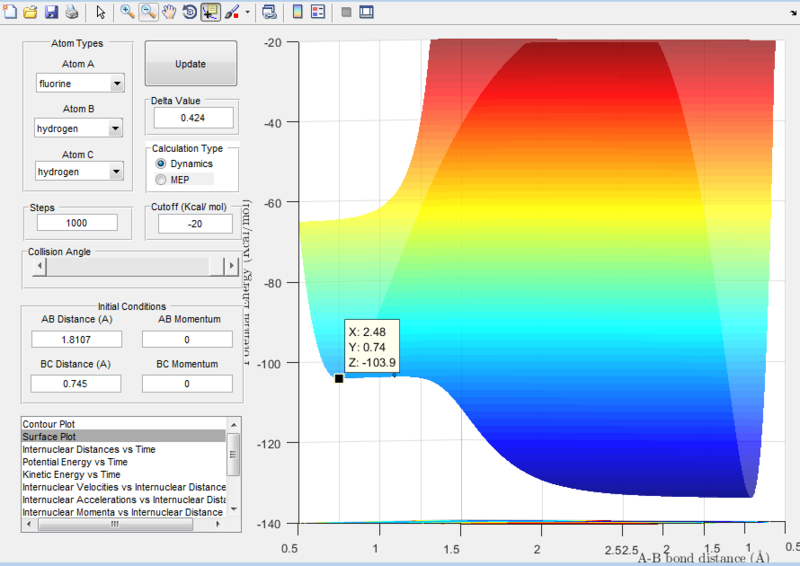This screenshot has width=800, height=566.
Task: Open a file with the folder icon
Action: (x=30, y=13)
